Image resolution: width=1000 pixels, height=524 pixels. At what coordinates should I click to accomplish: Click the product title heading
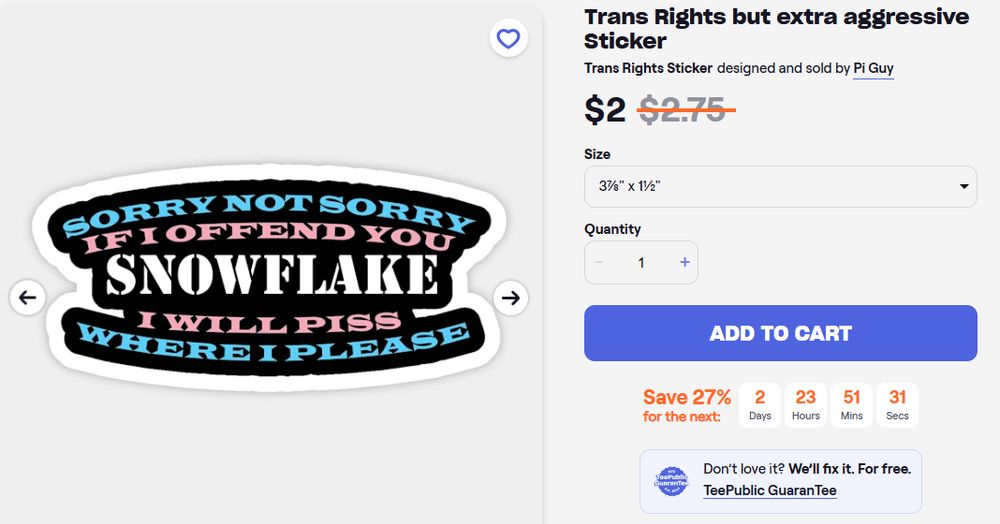click(776, 29)
